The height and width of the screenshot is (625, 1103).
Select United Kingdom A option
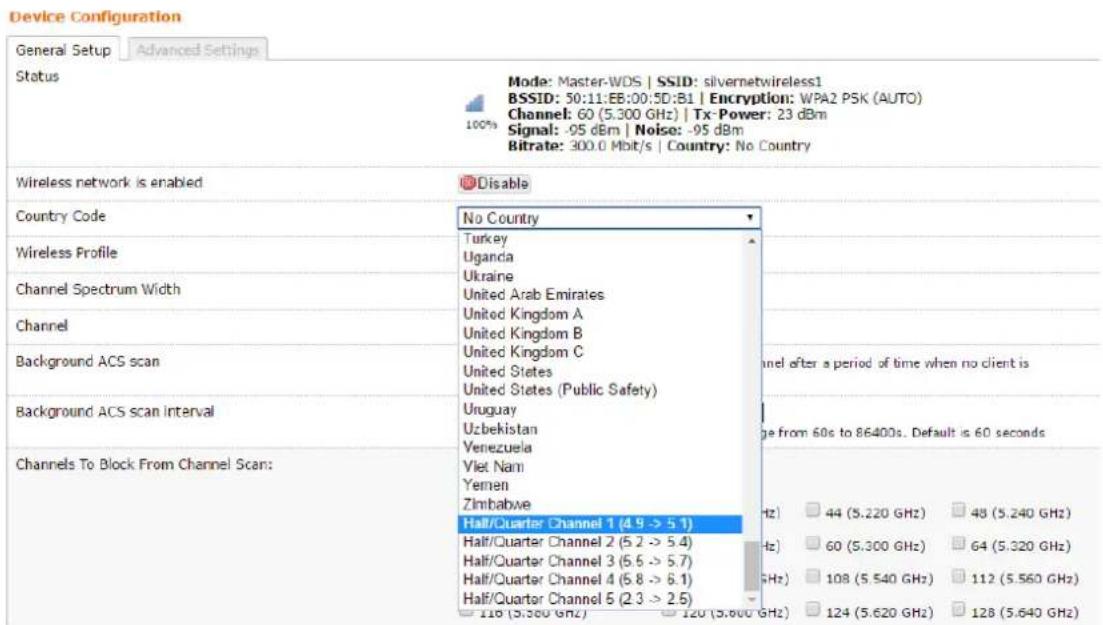pos(522,314)
